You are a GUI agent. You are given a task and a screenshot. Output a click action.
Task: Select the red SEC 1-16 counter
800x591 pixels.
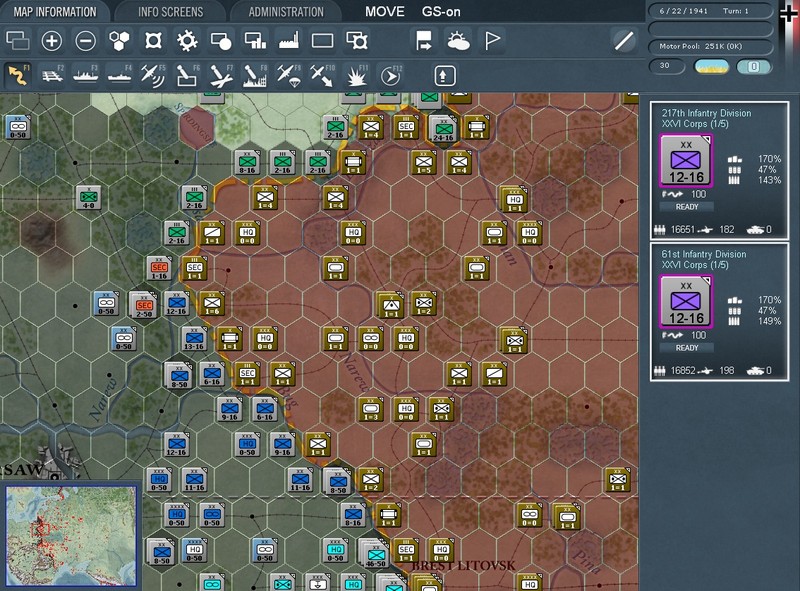click(x=159, y=267)
